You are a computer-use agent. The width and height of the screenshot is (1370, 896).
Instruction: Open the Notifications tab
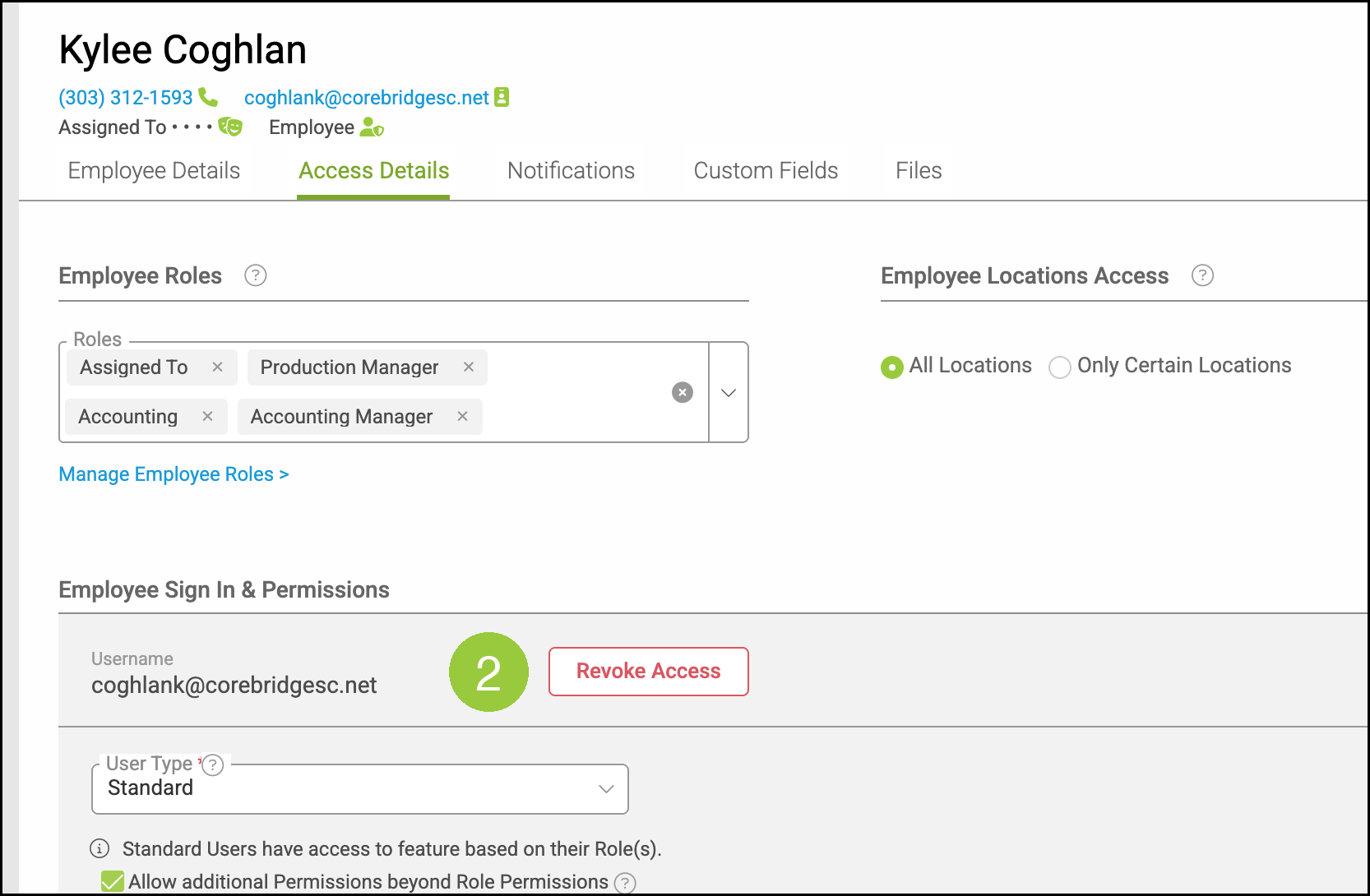[572, 171]
